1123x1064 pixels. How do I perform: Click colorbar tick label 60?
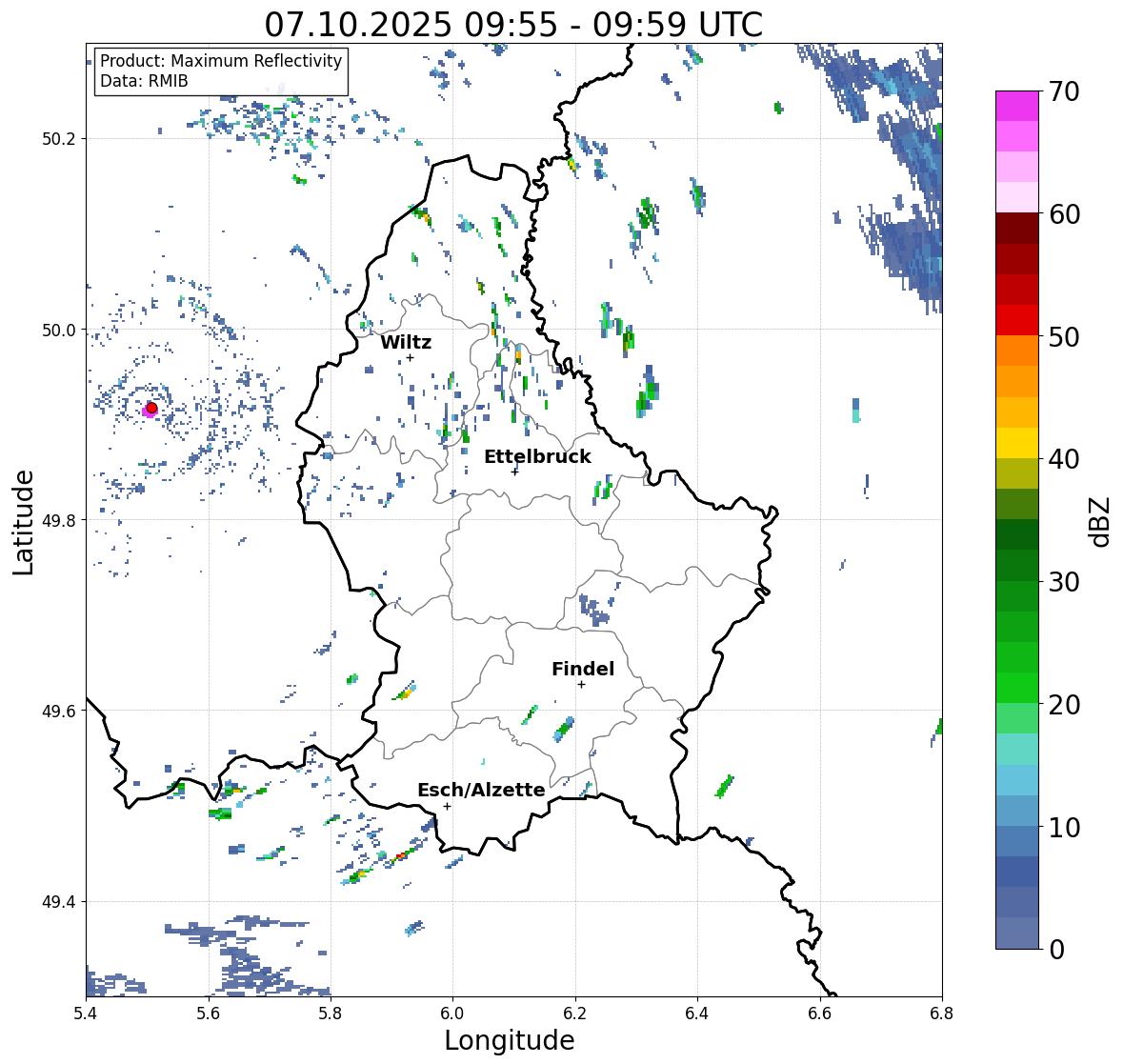tap(1064, 214)
